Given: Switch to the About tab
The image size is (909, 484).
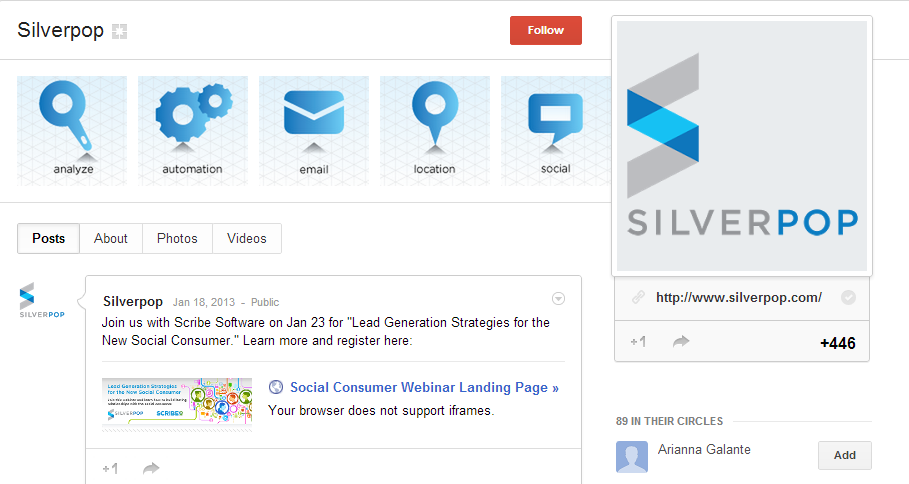Looking at the screenshot, I should 111,238.
